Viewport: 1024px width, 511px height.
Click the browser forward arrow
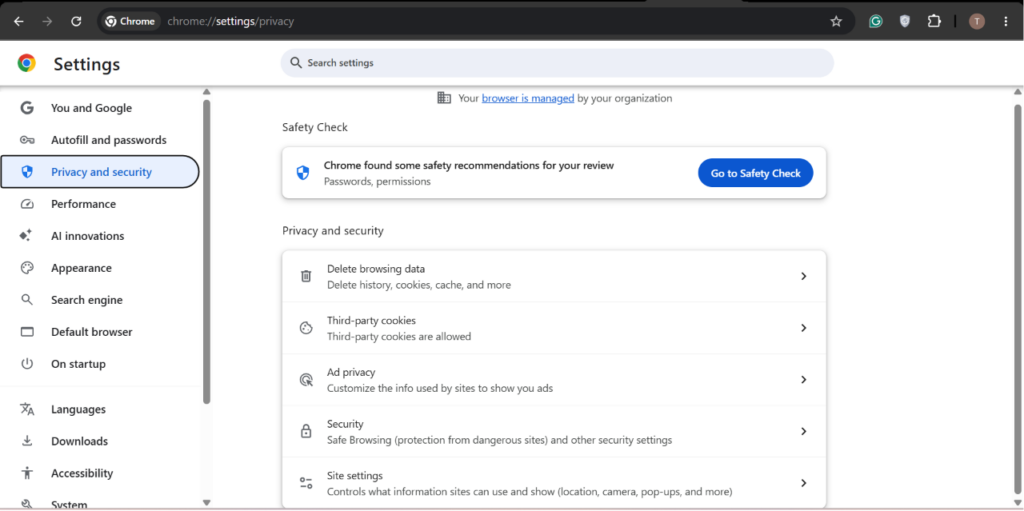[x=47, y=22]
